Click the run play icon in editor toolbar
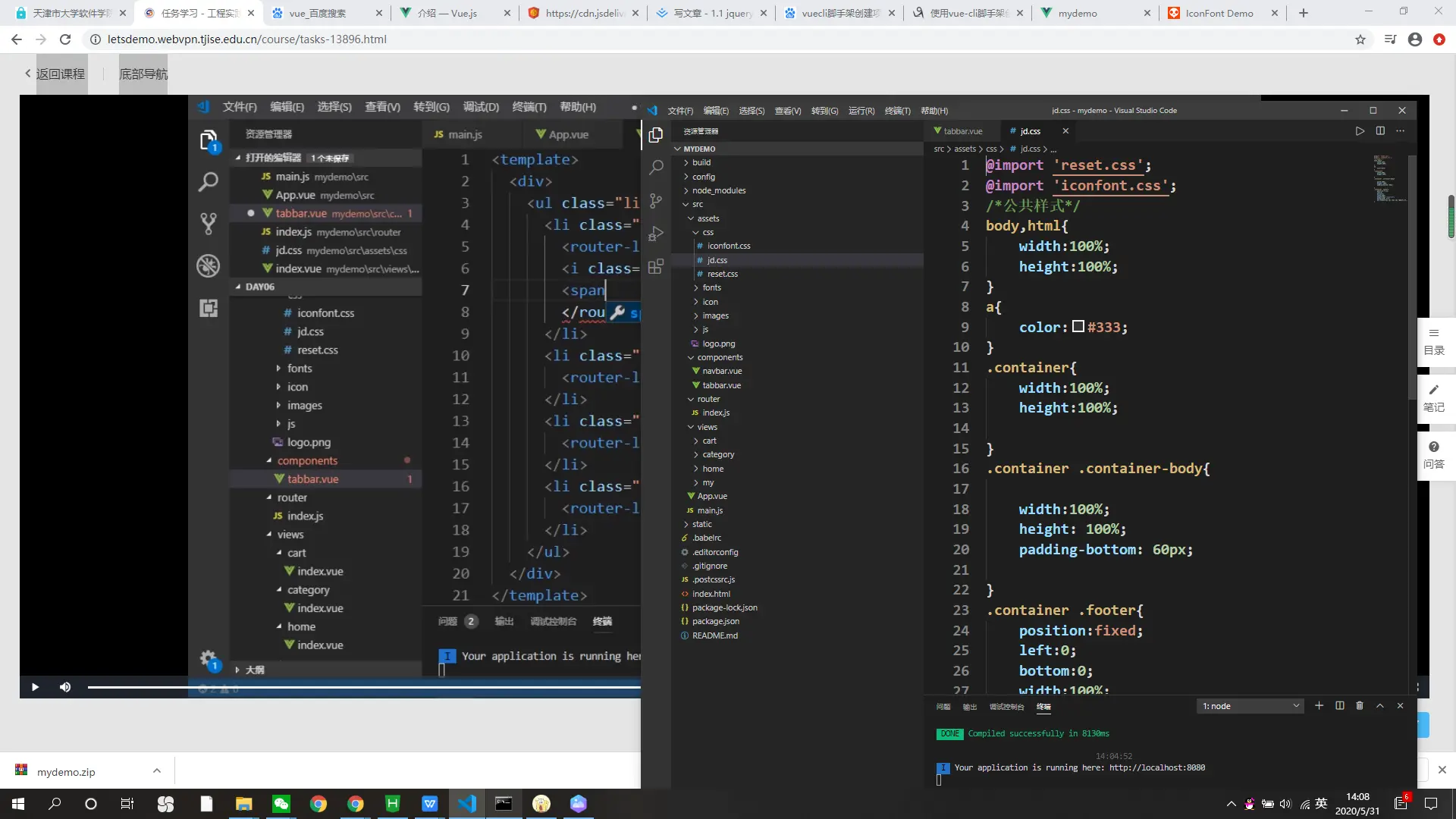The height and width of the screenshot is (819, 1456). [x=1360, y=131]
